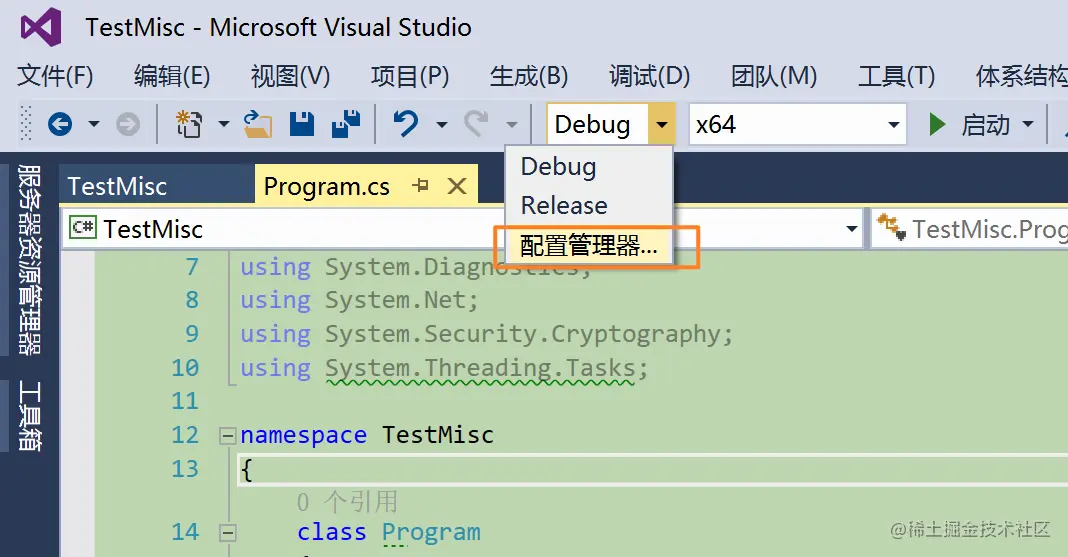Expand the New Project dropdown arrow

223,125
